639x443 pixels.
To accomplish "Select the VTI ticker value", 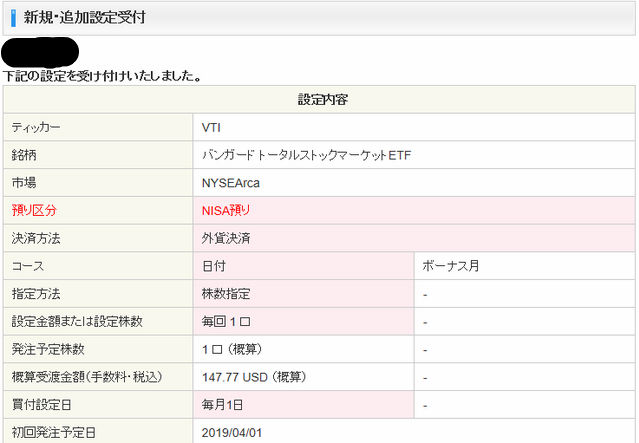I will click(211, 128).
